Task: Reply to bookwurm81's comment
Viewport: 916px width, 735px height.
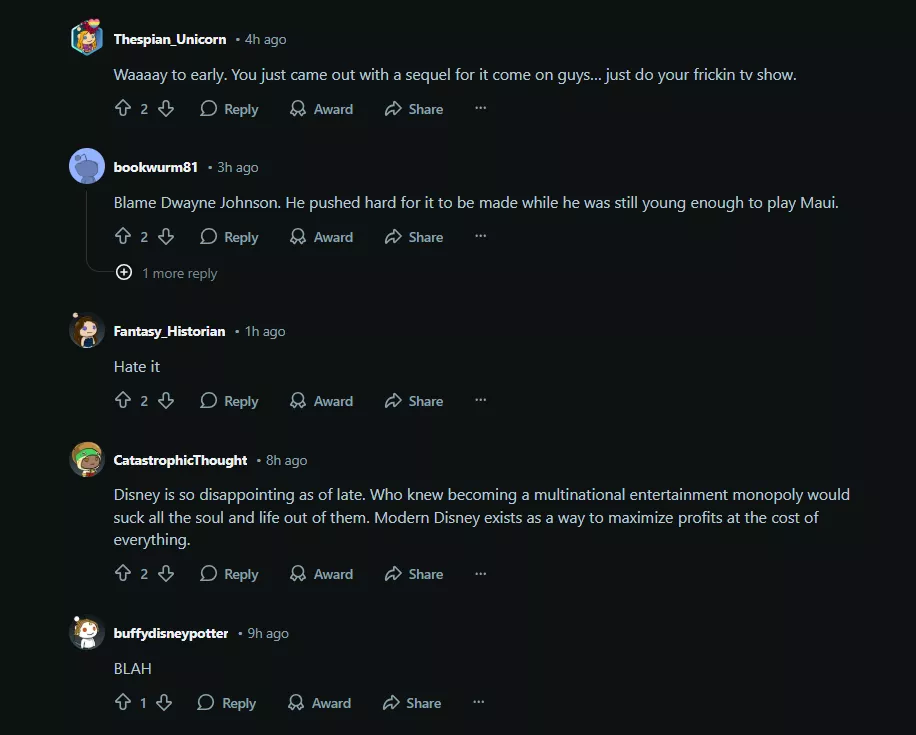Action: coord(229,237)
